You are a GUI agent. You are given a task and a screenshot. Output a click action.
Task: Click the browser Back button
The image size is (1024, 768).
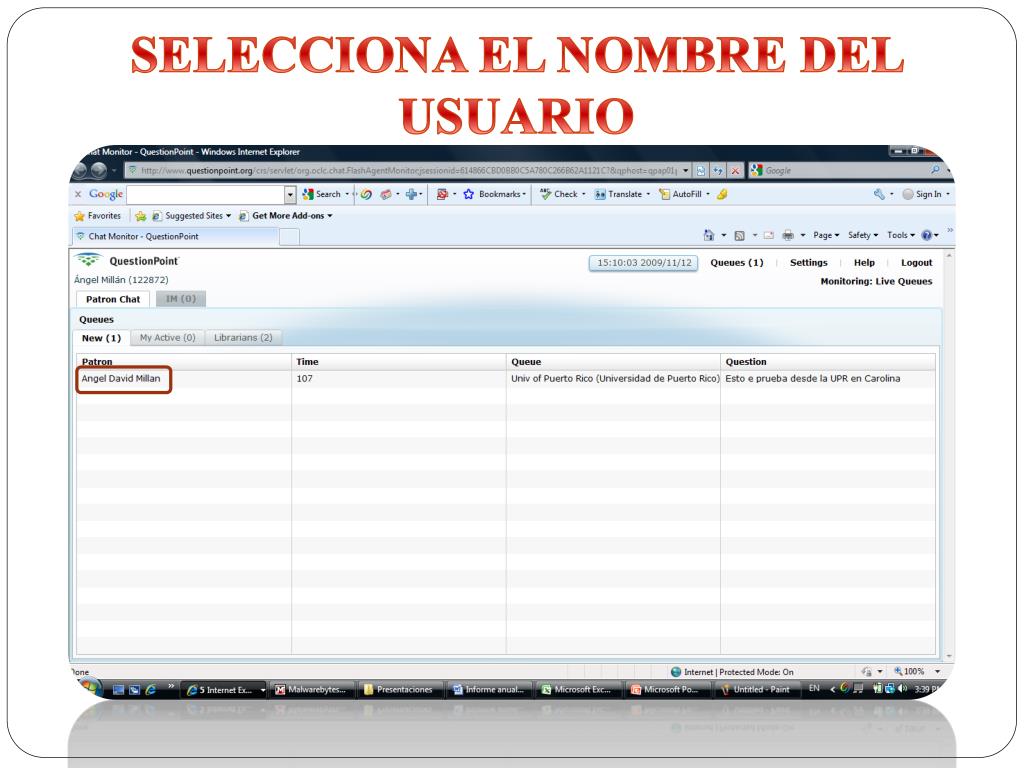80,170
